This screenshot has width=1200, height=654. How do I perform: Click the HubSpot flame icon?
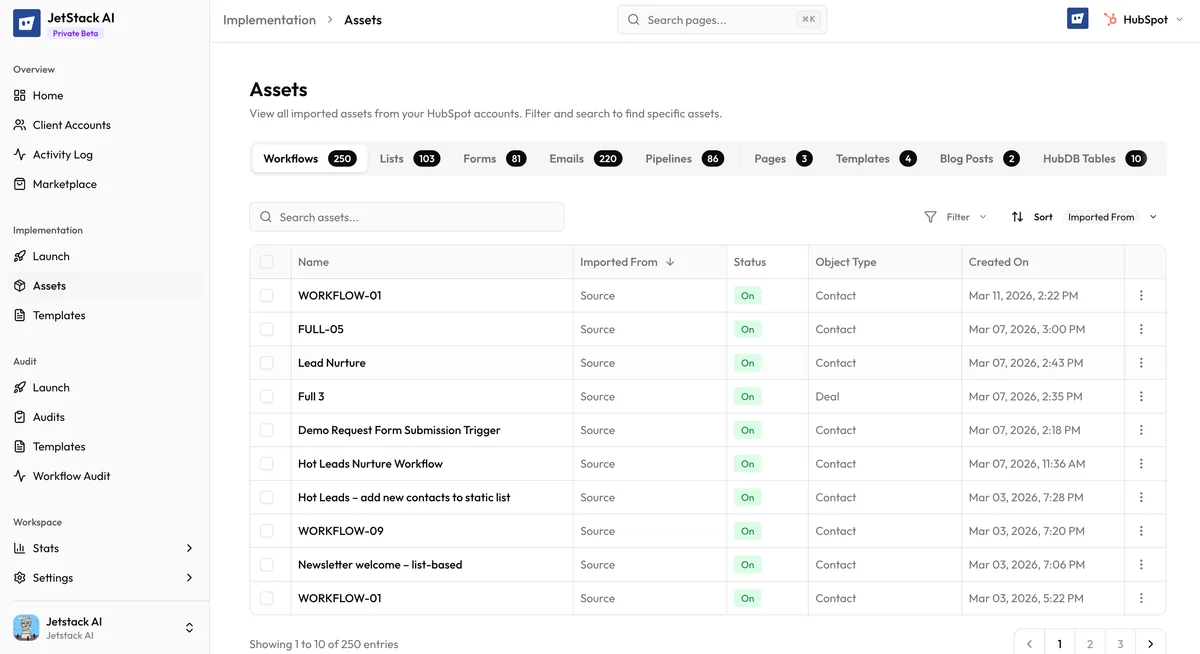[x=1110, y=18]
